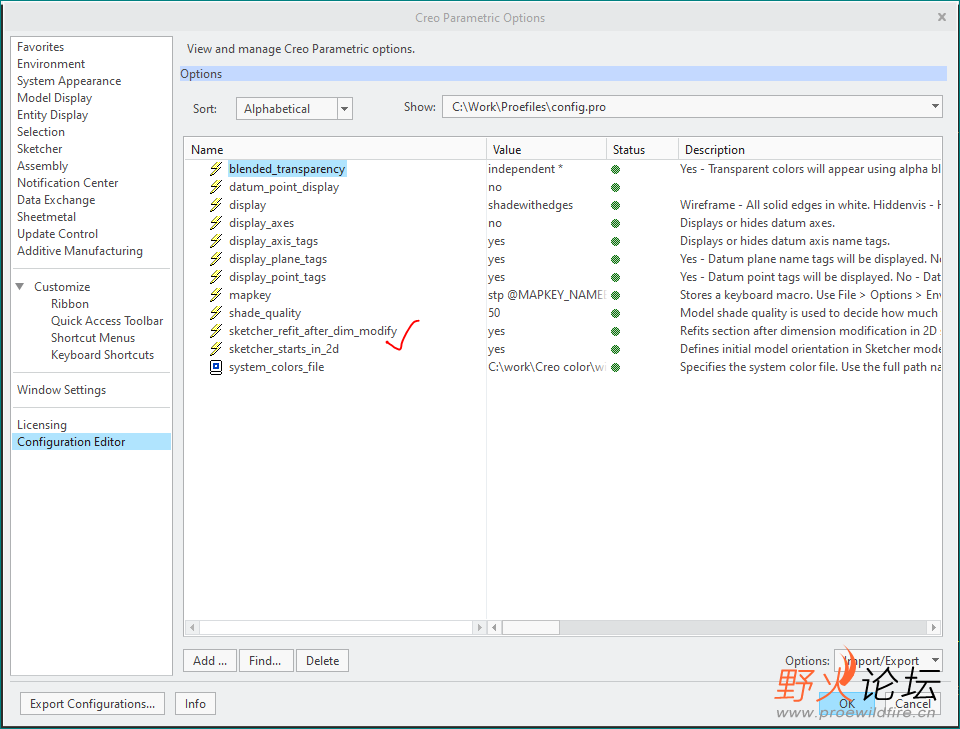Screen dimensions: 960x729
Task: Click green status dot for shade_quality
Action: pyautogui.click(x=615, y=313)
